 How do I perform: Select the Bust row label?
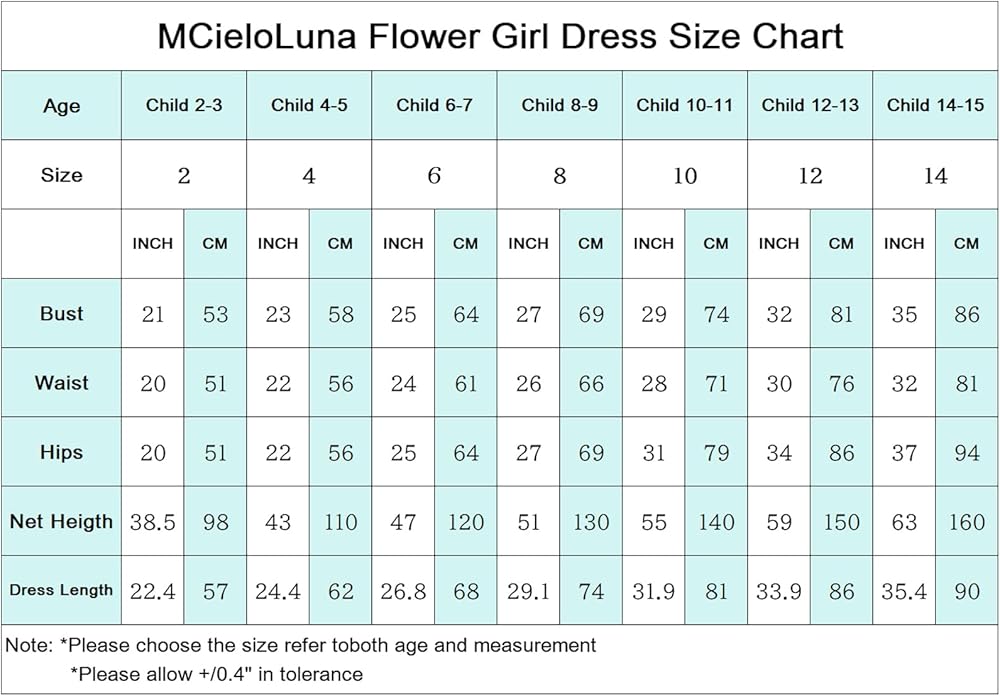(x=61, y=314)
